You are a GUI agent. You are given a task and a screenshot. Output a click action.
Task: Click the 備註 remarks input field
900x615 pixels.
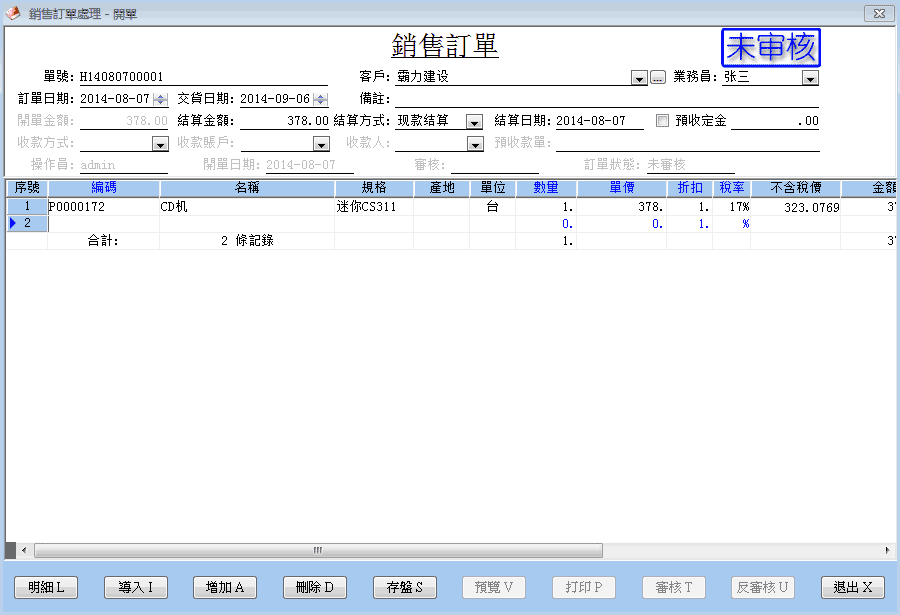[606, 99]
